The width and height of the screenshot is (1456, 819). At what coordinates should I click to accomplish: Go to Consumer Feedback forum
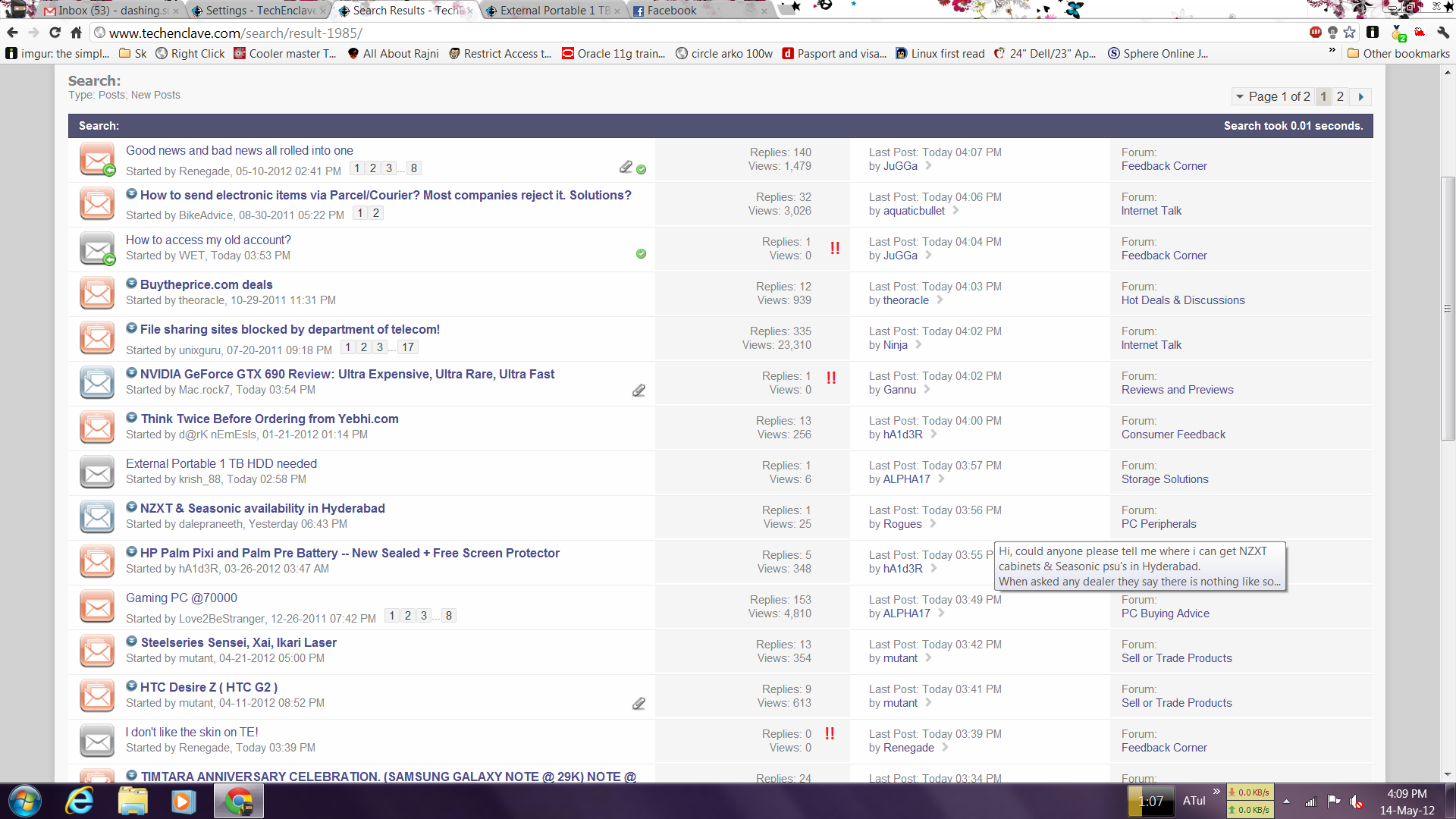(x=1173, y=435)
